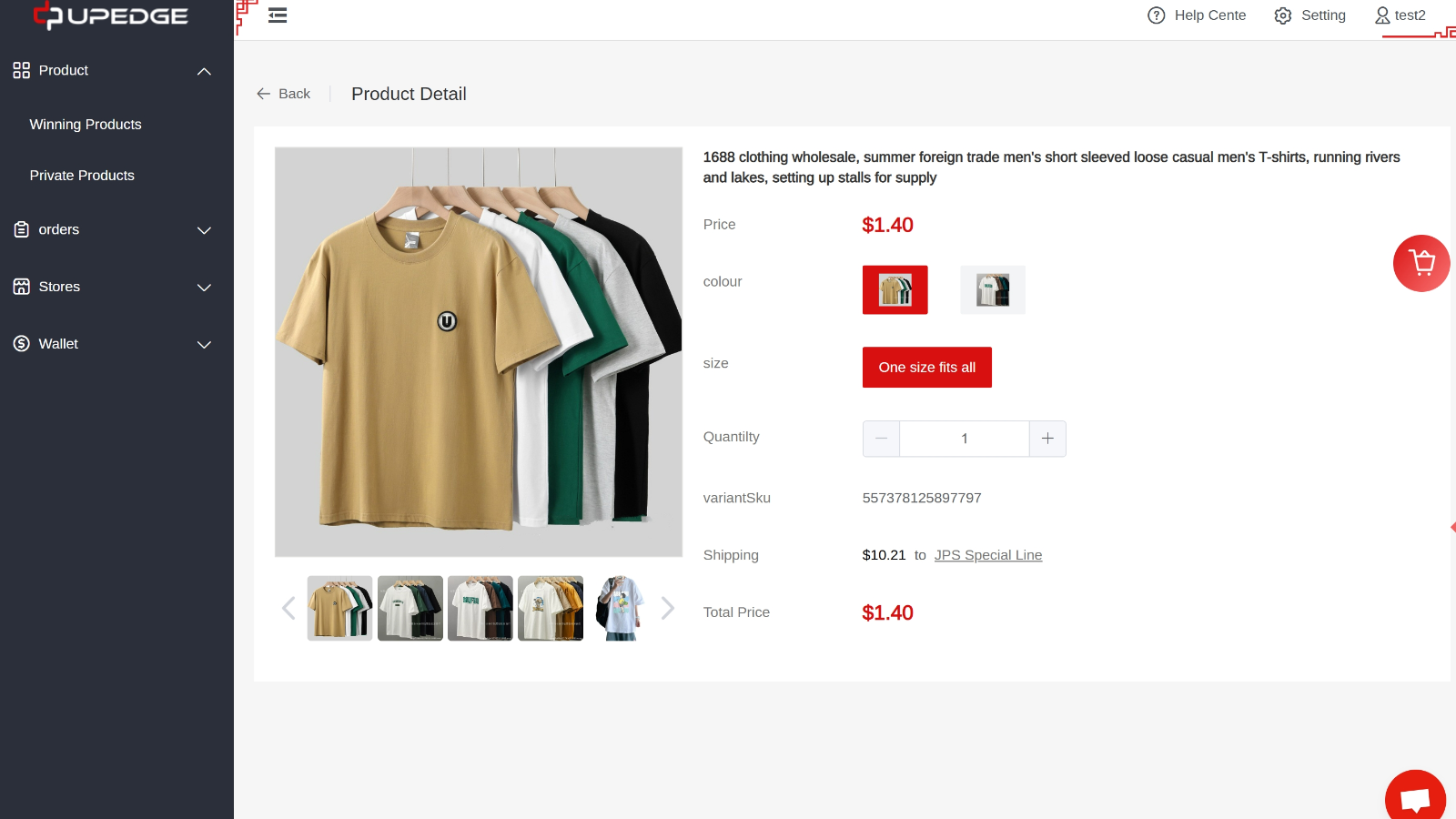Select the first khaki colour variant
This screenshot has height=819, width=1456.
[895, 289]
